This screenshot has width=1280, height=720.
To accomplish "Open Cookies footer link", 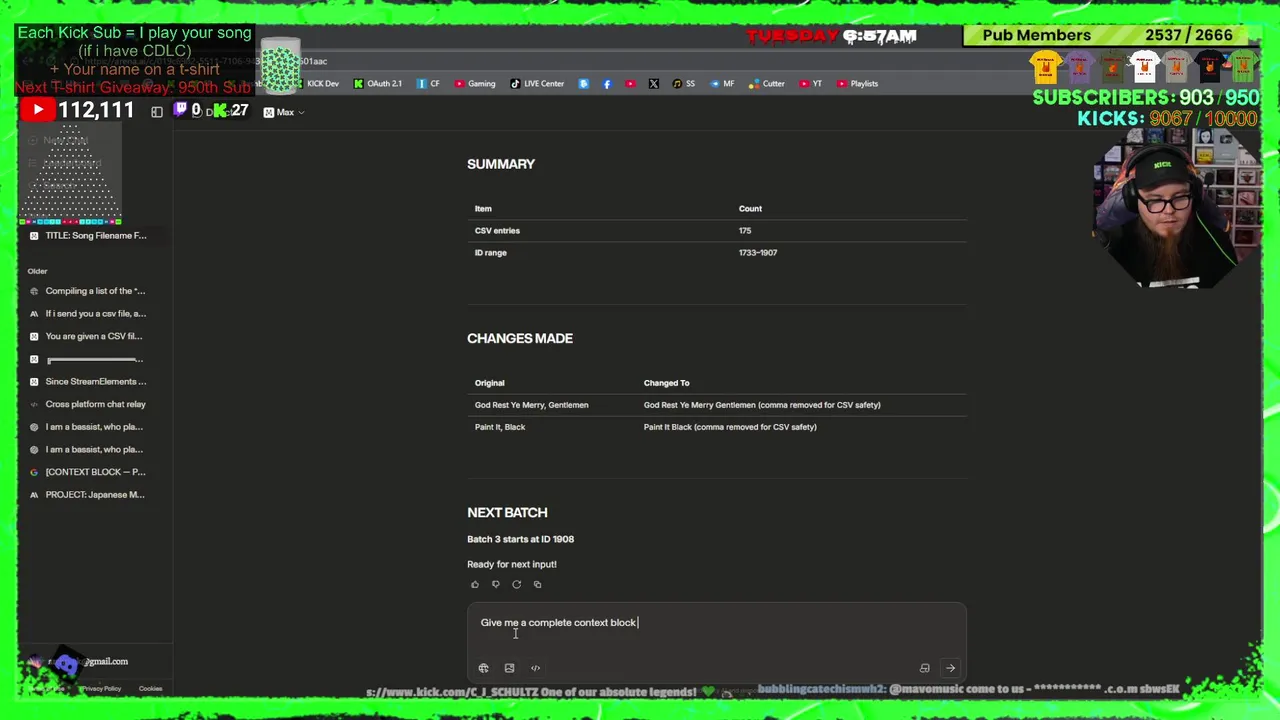I will [151, 689].
